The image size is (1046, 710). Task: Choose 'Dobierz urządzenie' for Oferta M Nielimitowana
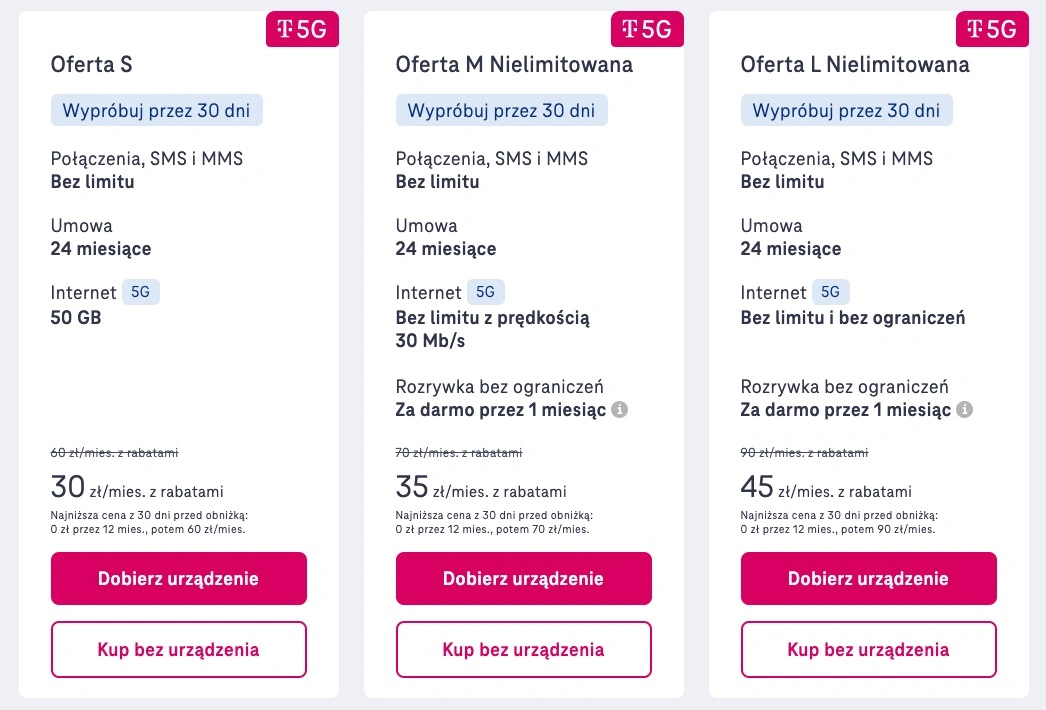524,579
